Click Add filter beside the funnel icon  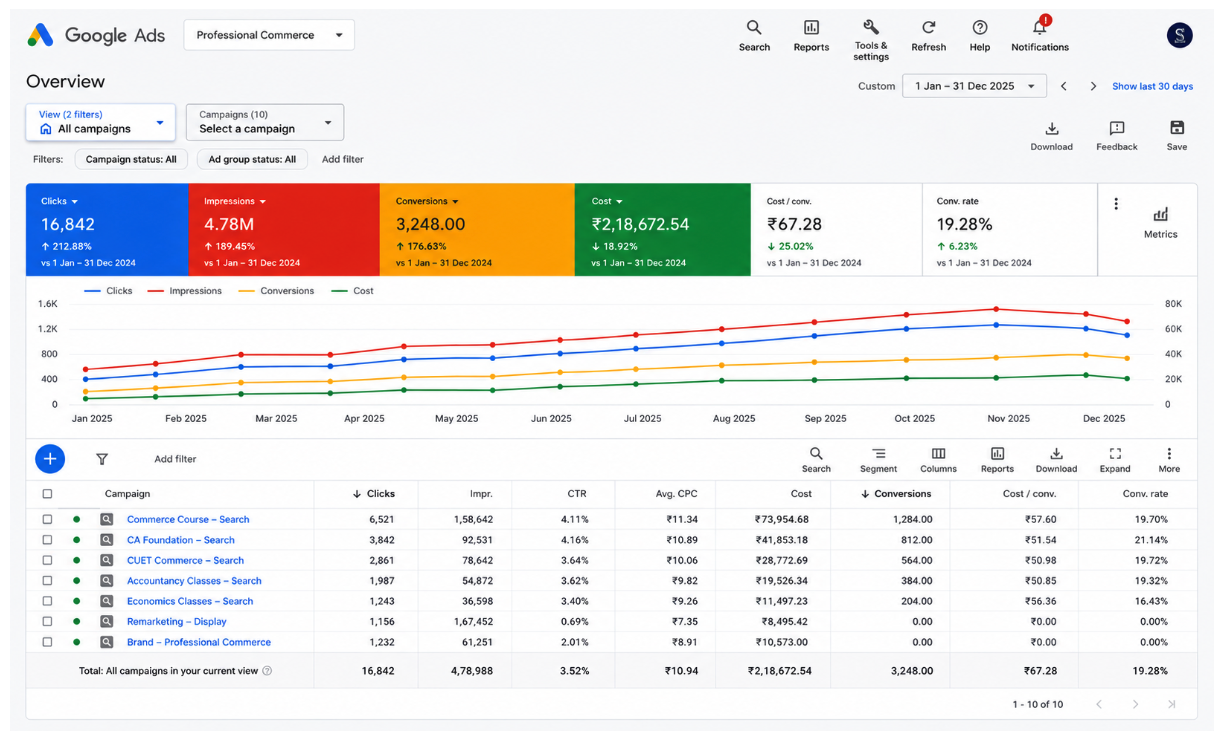pyautogui.click(x=175, y=459)
